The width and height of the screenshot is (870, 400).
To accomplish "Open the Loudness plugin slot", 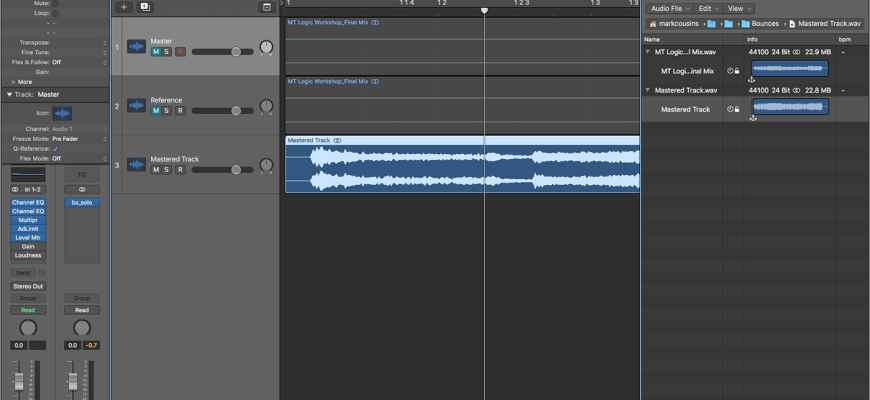I will 28,255.
